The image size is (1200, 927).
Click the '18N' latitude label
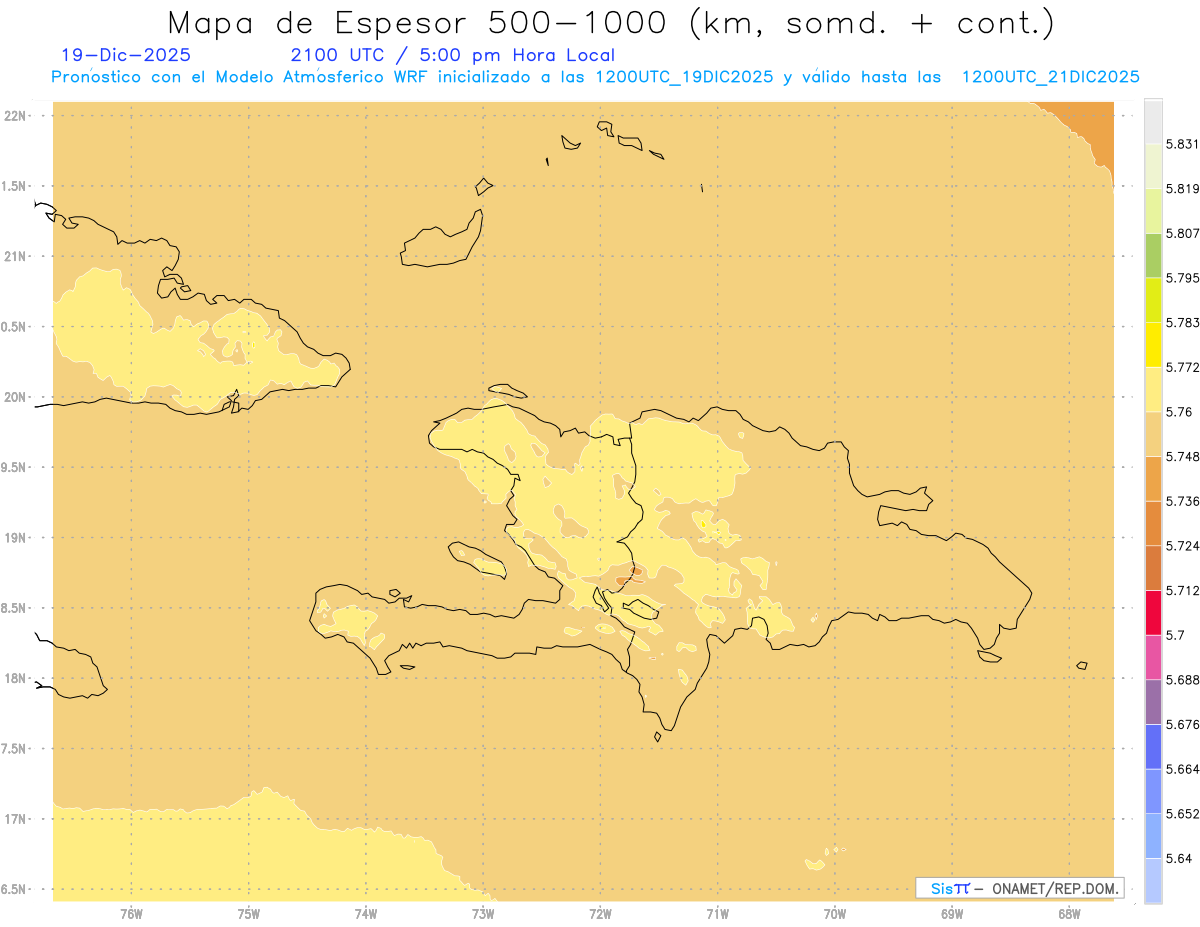(x=15, y=678)
